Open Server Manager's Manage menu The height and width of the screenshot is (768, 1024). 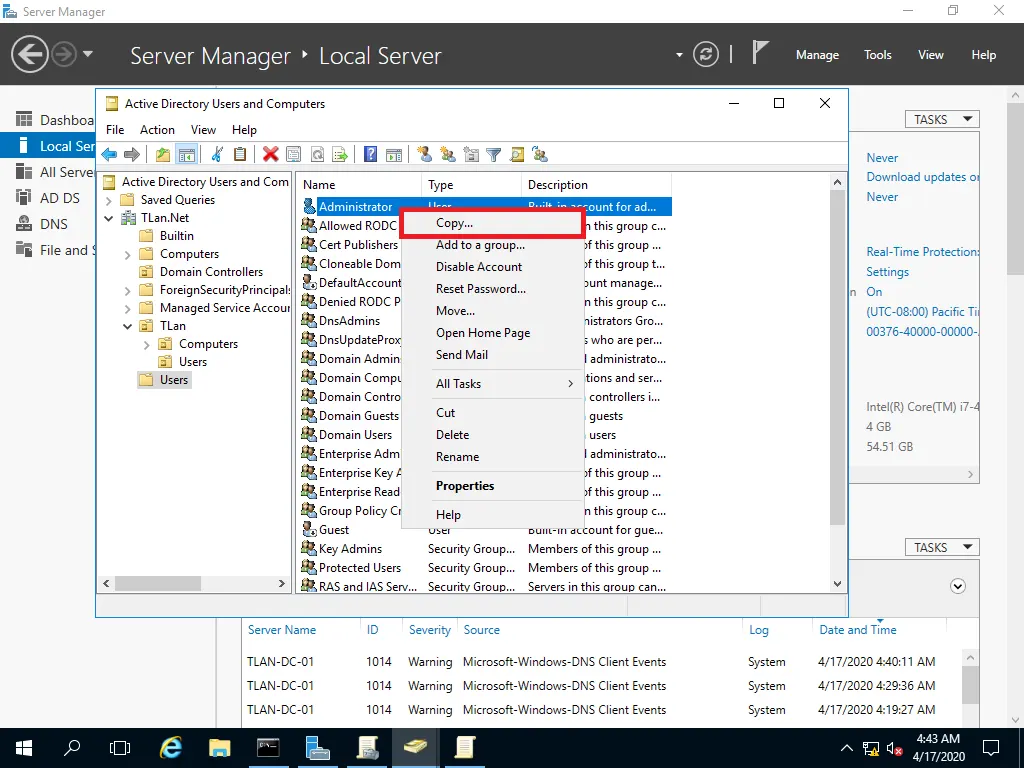[x=817, y=55]
